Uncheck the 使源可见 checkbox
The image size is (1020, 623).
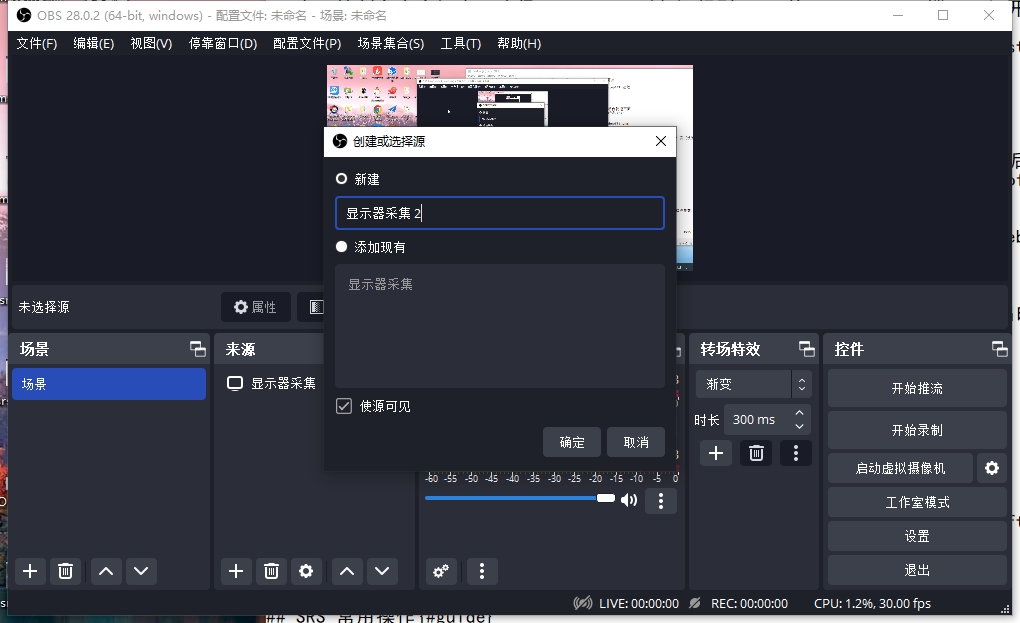(344, 406)
